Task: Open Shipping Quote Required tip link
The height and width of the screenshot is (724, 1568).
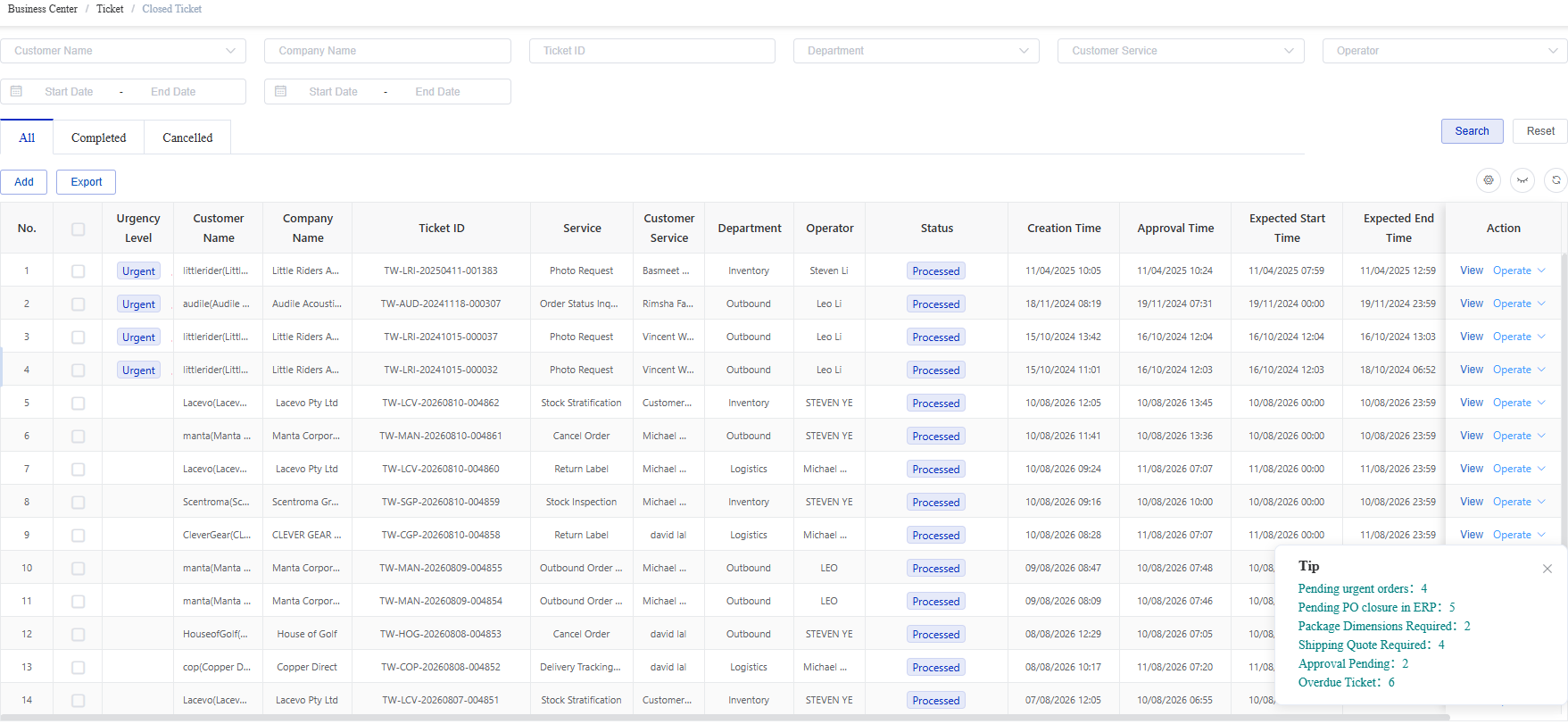Action: [1371, 645]
